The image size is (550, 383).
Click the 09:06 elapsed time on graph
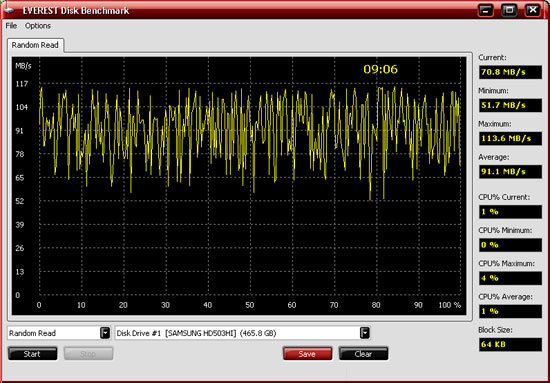[381, 69]
